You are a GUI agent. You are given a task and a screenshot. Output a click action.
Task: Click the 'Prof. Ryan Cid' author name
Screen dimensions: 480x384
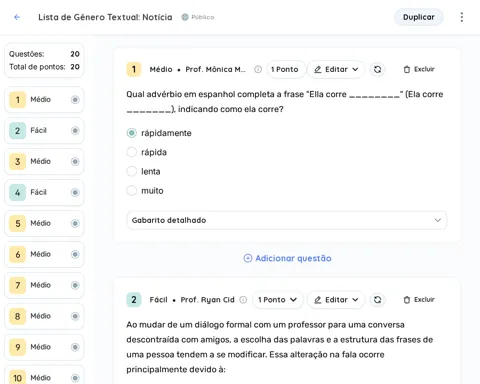tap(207, 300)
